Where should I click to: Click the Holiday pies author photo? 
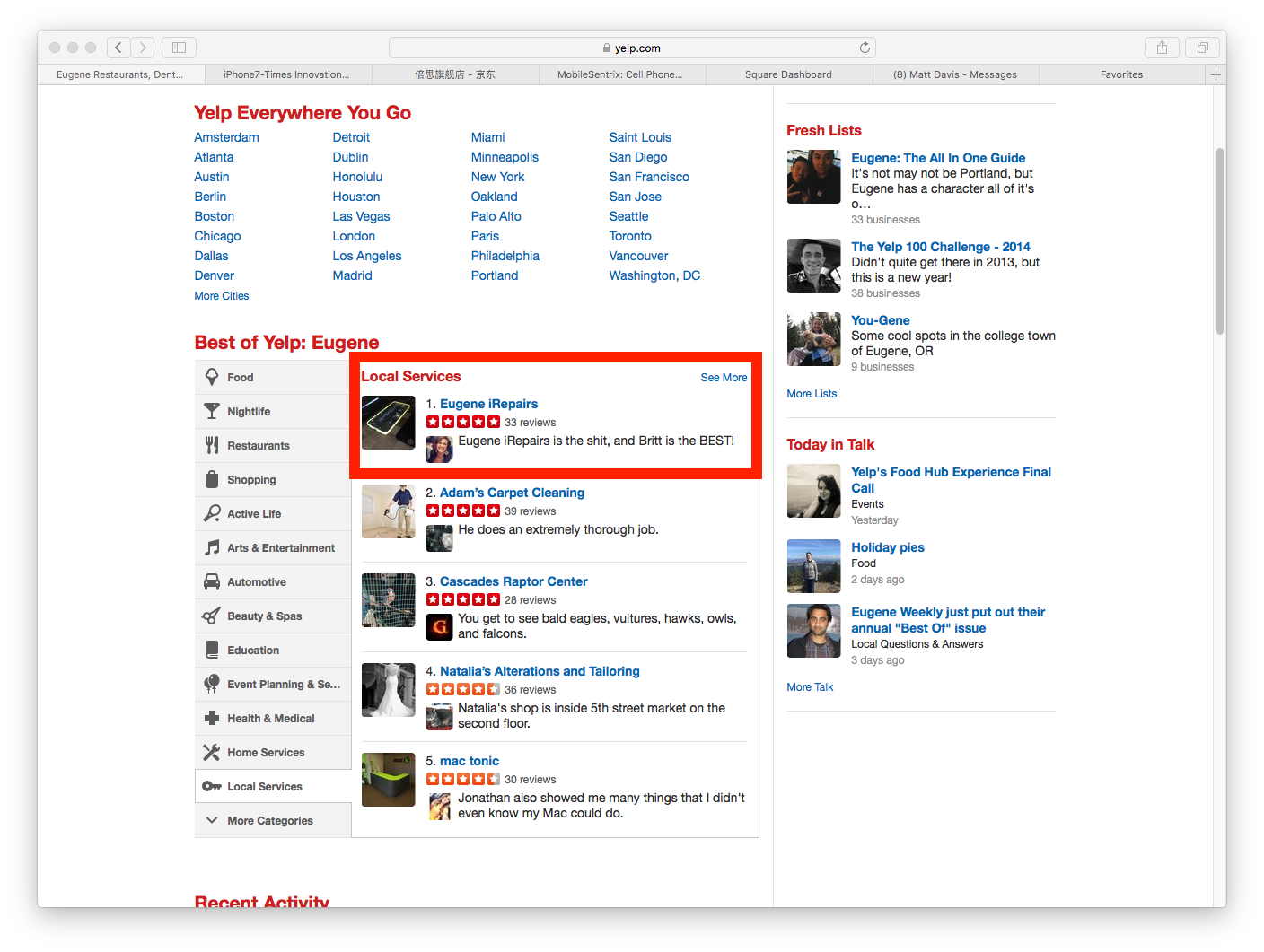(814, 566)
